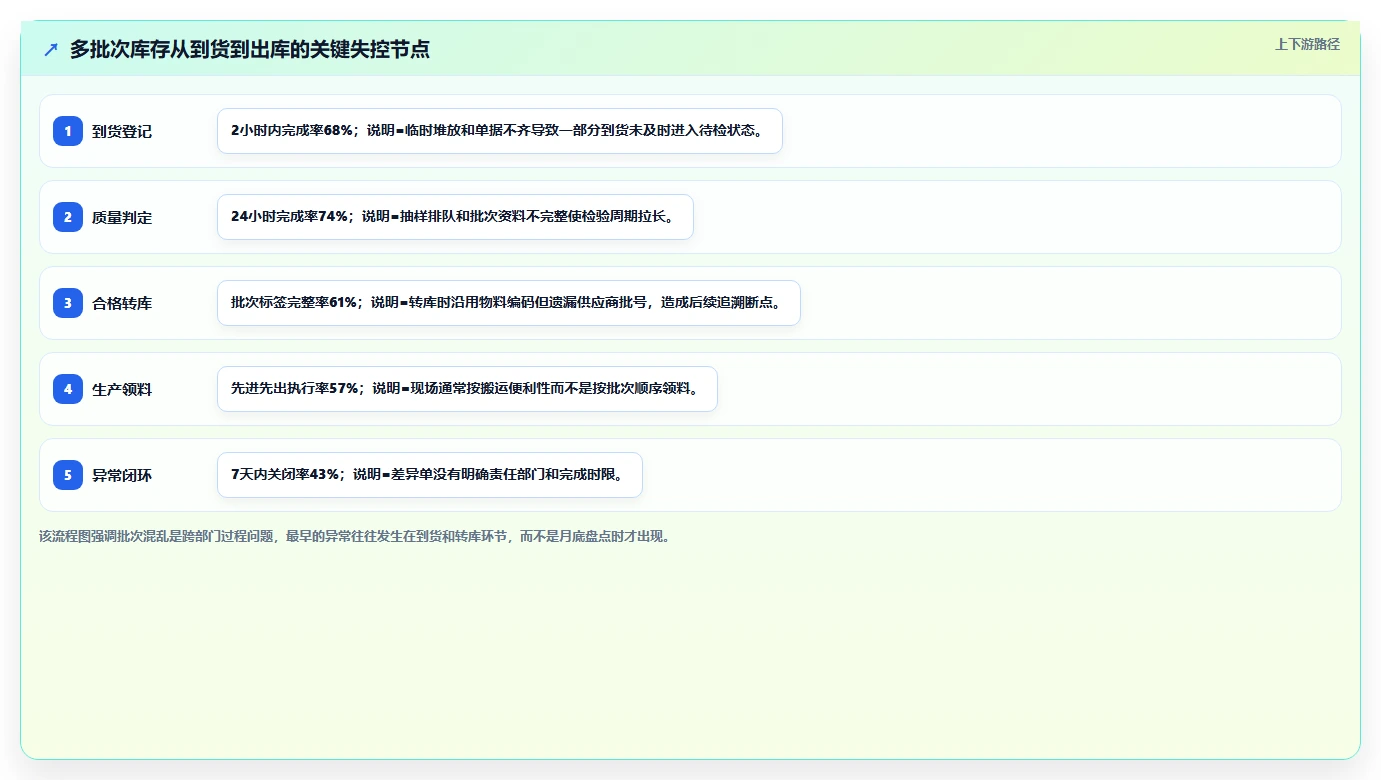Open the 24小时完成率74% detail box
The image size is (1381, 780).
pos(455,217)
